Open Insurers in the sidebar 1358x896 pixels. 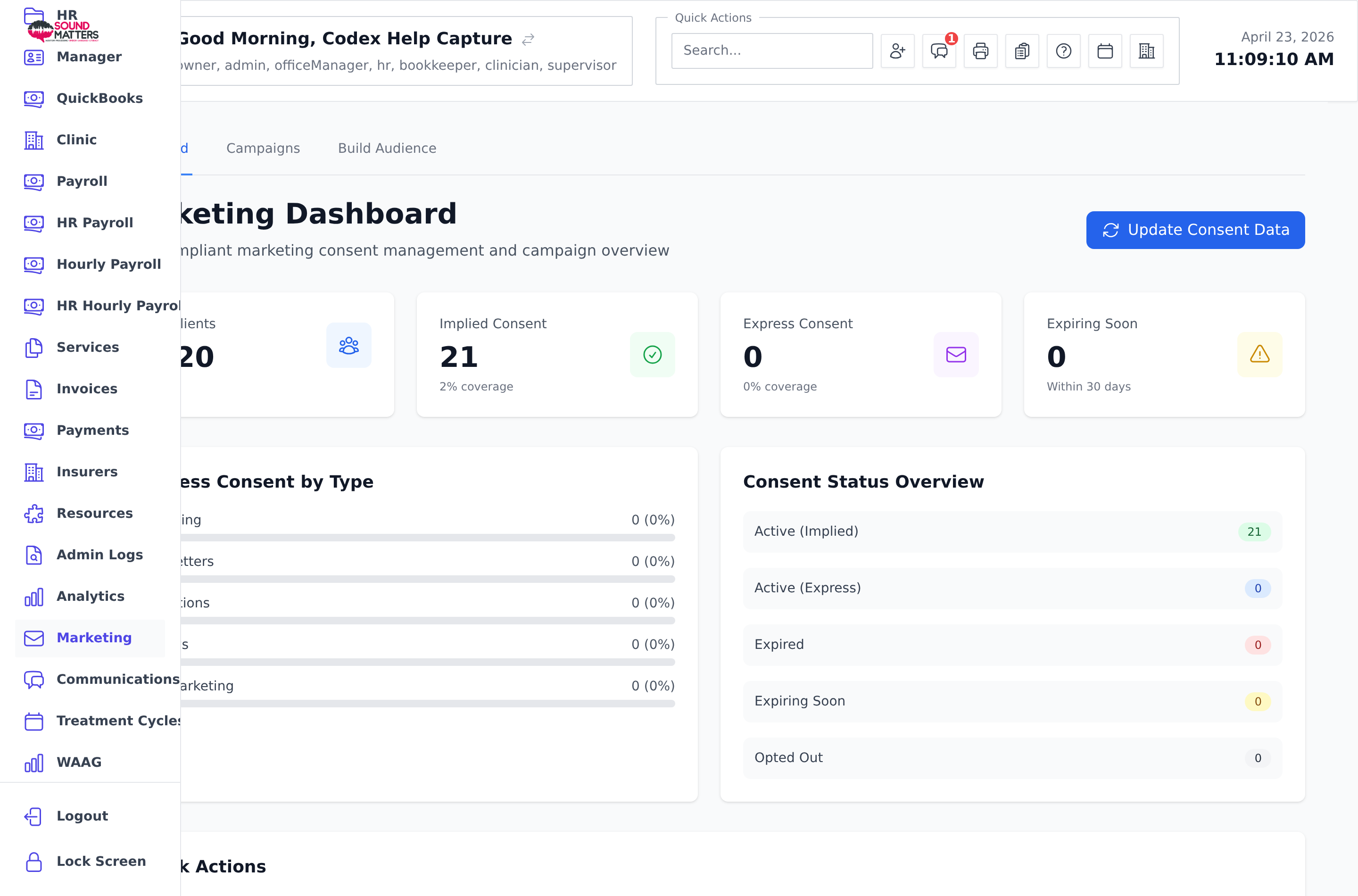coord(90,472)
